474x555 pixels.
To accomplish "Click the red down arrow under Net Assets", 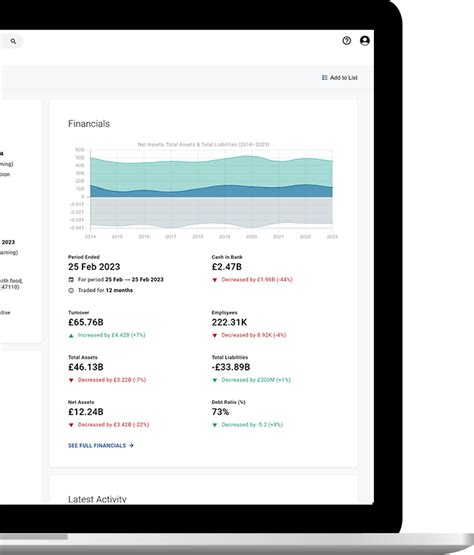I will pos(71,425).
